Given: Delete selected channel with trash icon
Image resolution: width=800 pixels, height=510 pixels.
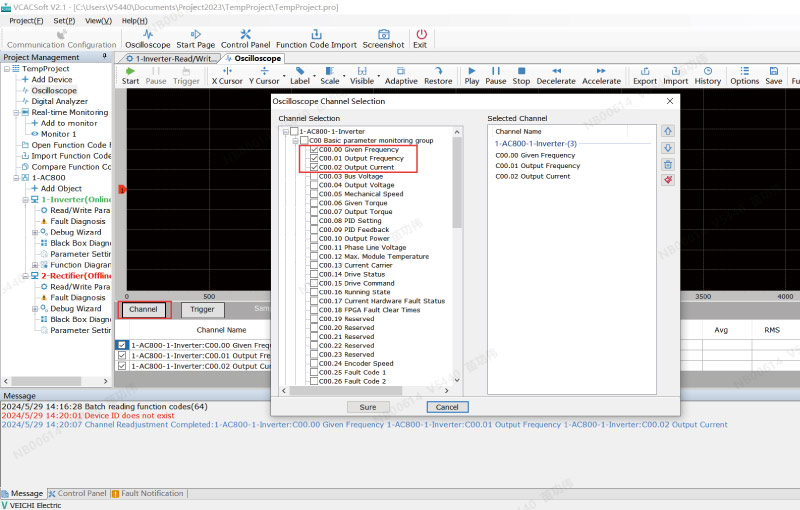Looking at the screenshot, I should coord(668,164).
